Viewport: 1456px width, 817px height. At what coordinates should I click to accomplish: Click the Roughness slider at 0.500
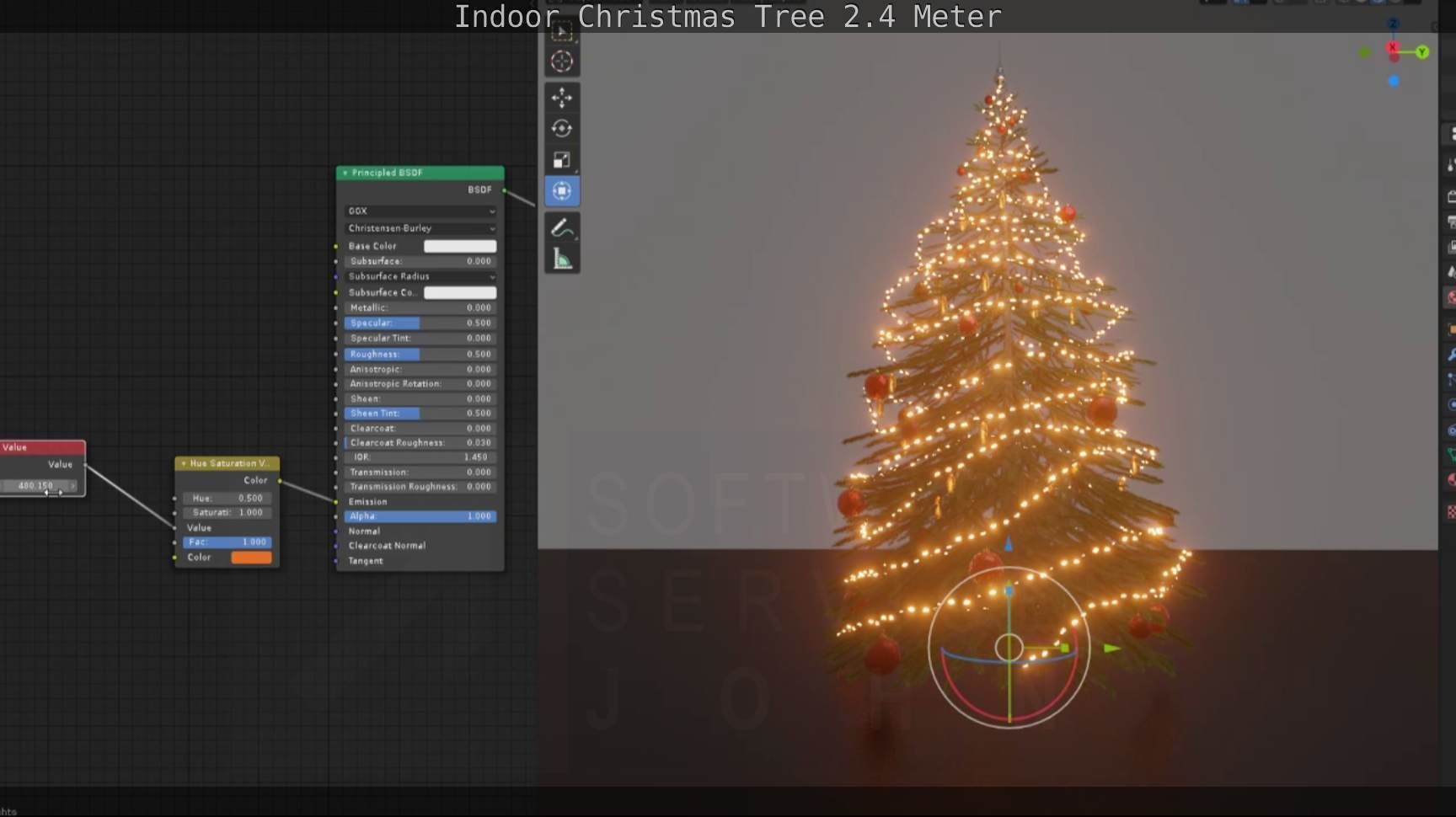pyautogui.click(x=420, y=354)
